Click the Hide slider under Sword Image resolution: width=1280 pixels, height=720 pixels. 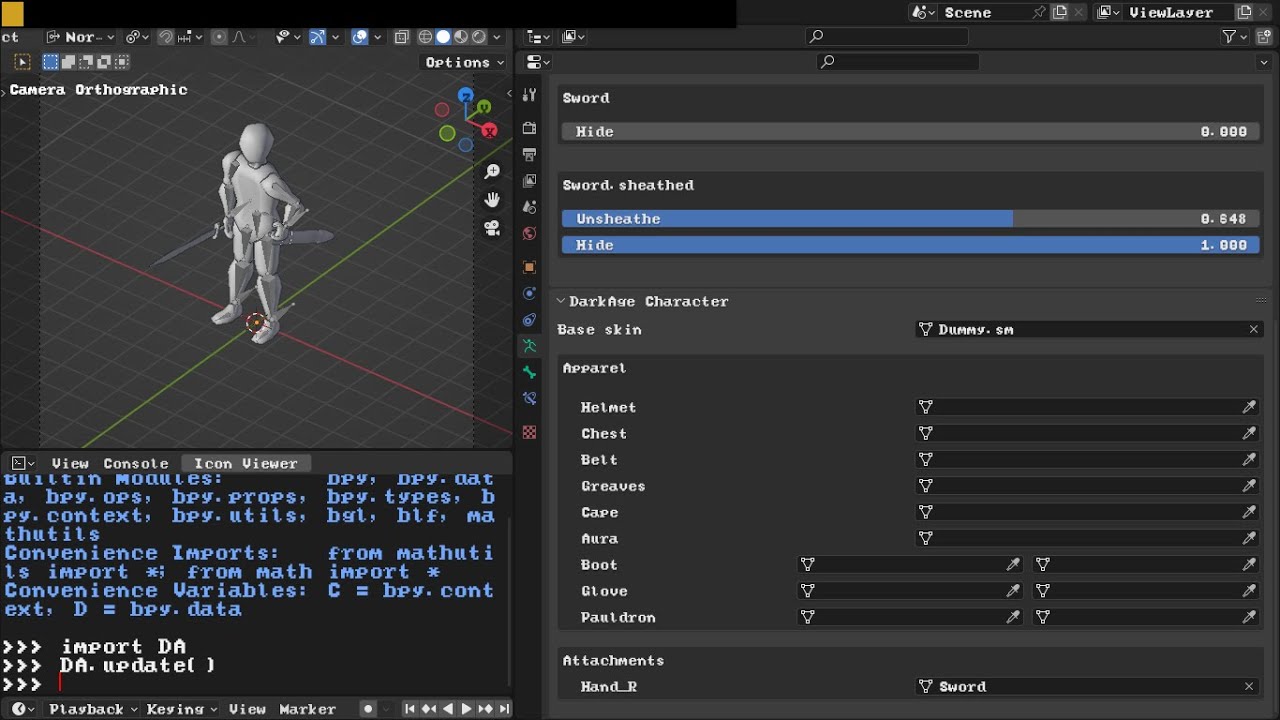coord(910,132)
